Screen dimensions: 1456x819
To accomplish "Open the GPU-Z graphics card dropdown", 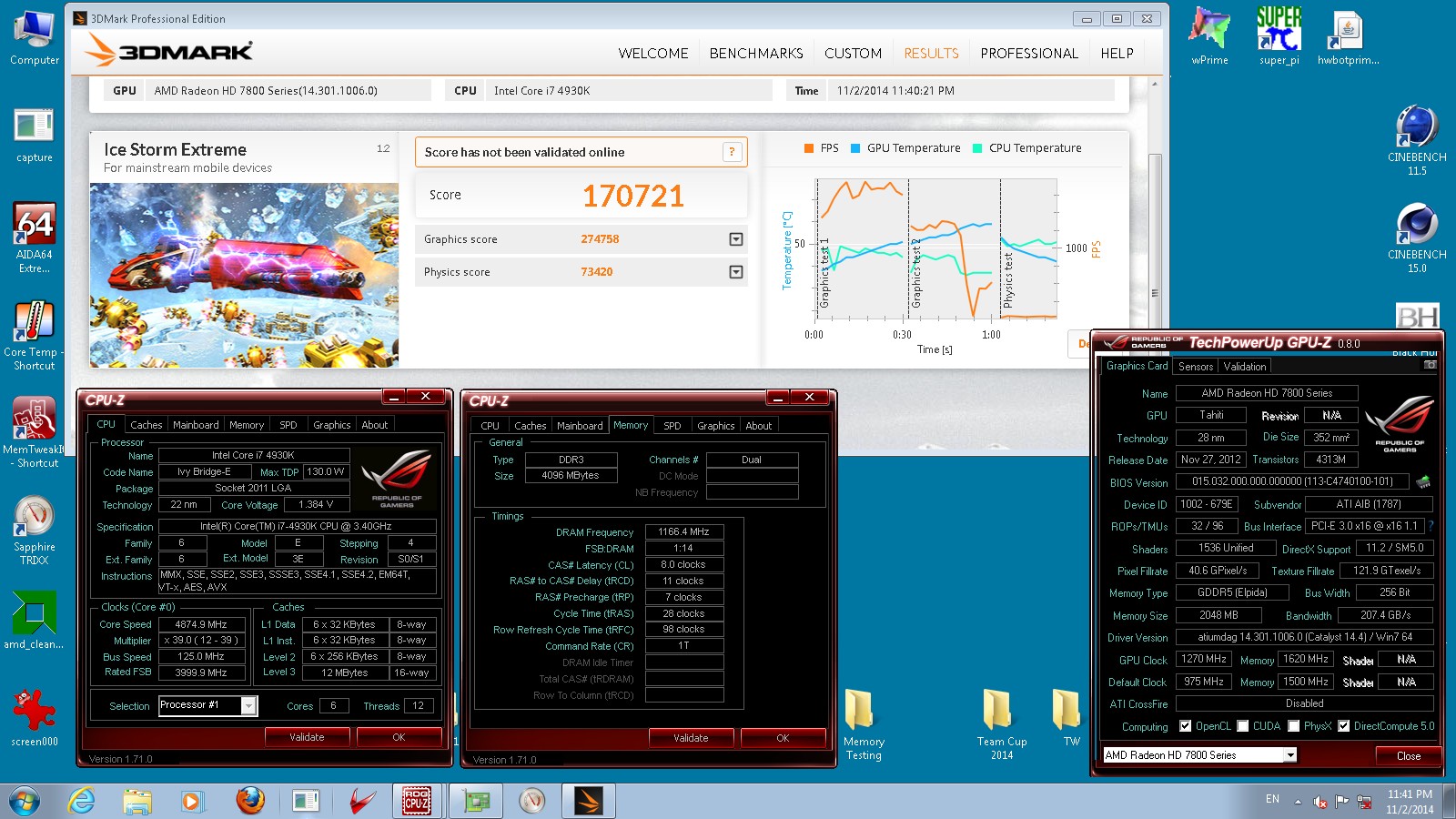I will 1289,755.
